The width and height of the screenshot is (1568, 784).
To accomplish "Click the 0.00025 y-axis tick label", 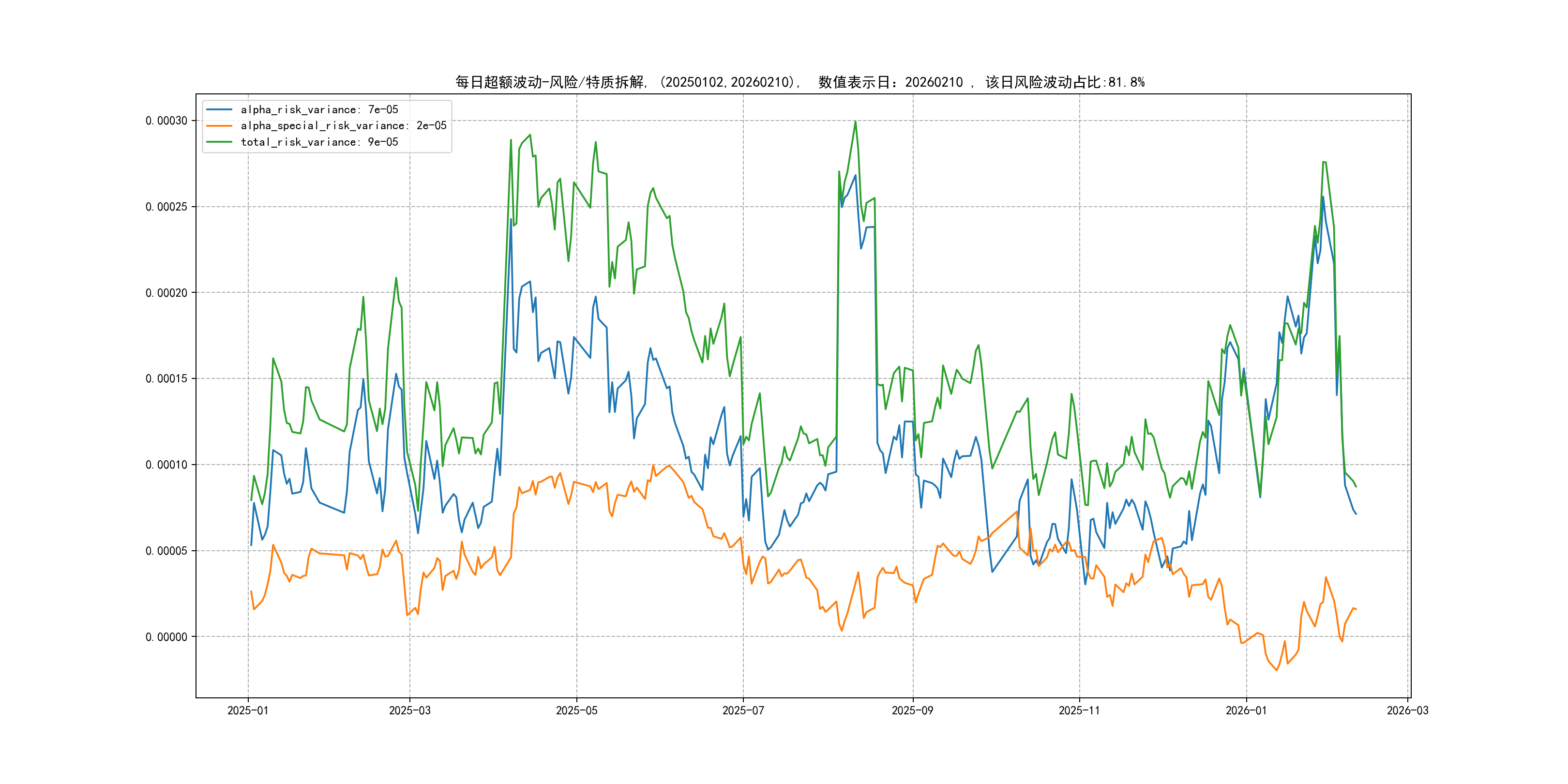I will click(166, 207).
